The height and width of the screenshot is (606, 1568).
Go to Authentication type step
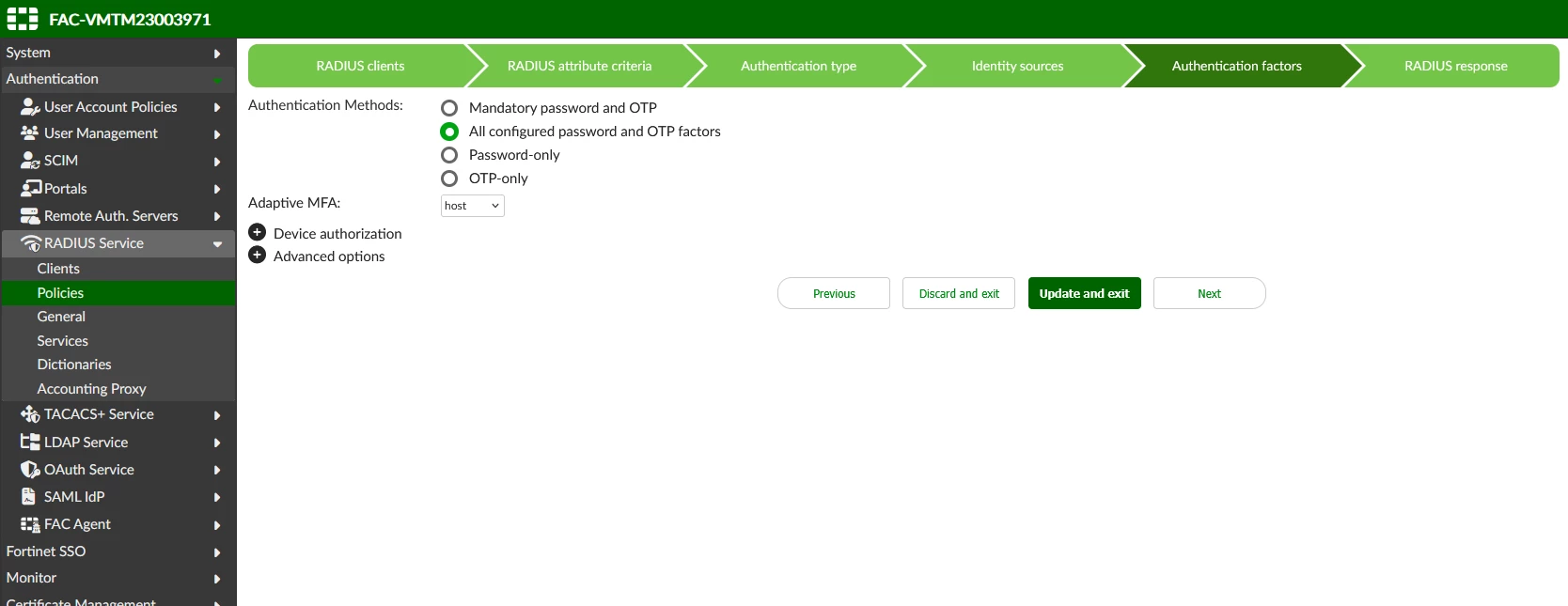tap(798, 66)
